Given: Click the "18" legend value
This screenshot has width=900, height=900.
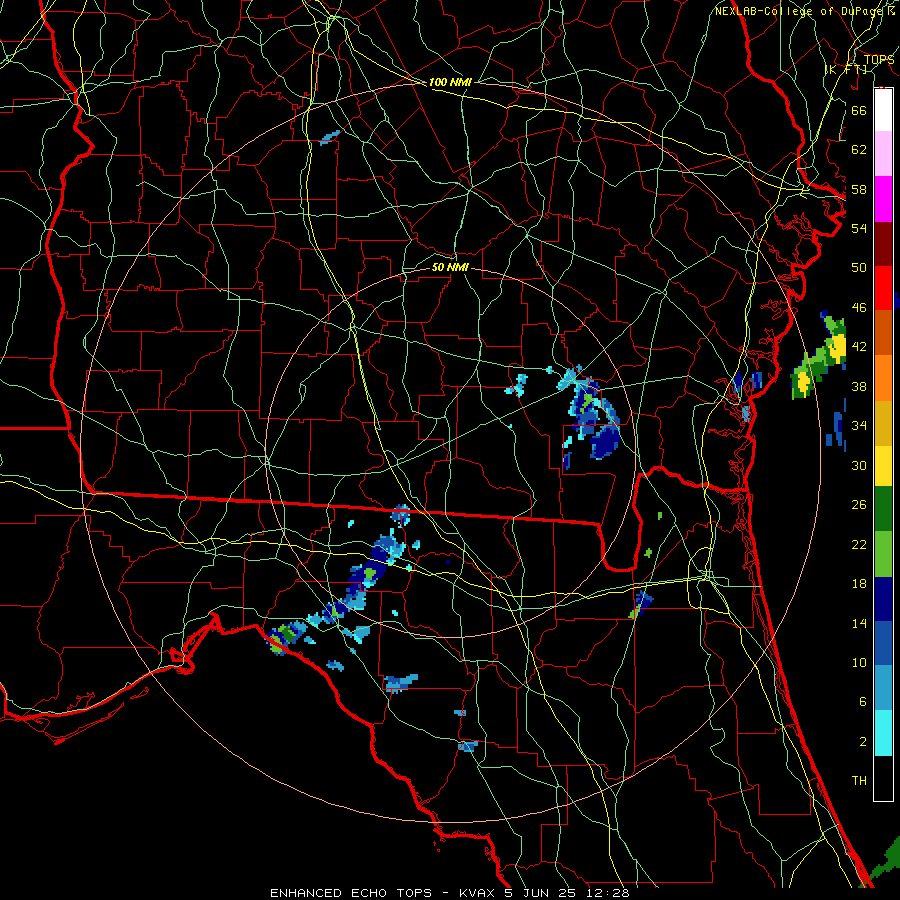Looking at the screenshot, I should tap(859, 584).
